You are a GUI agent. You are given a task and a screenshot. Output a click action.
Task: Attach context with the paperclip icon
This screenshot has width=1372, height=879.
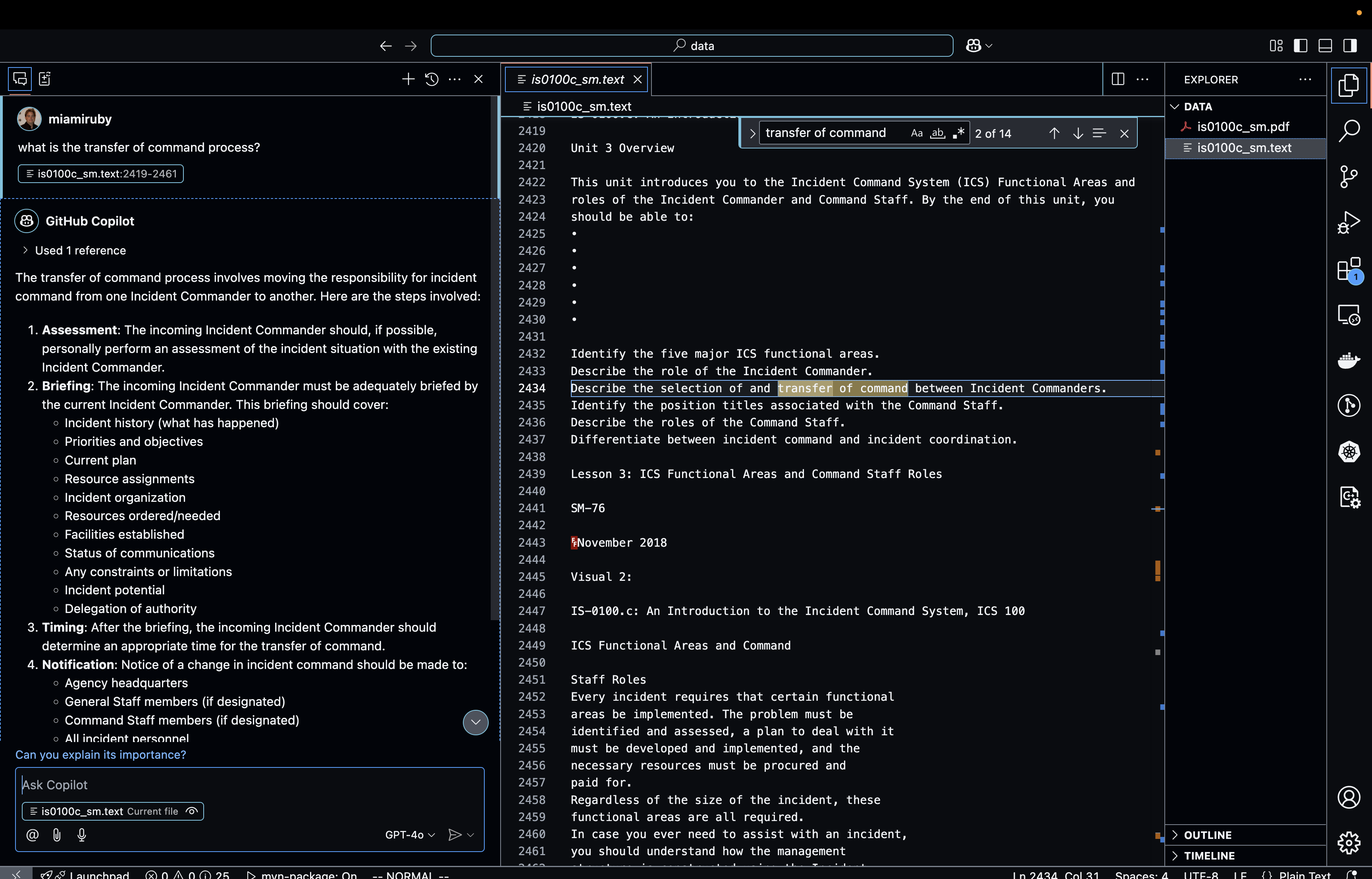[57, 835]
